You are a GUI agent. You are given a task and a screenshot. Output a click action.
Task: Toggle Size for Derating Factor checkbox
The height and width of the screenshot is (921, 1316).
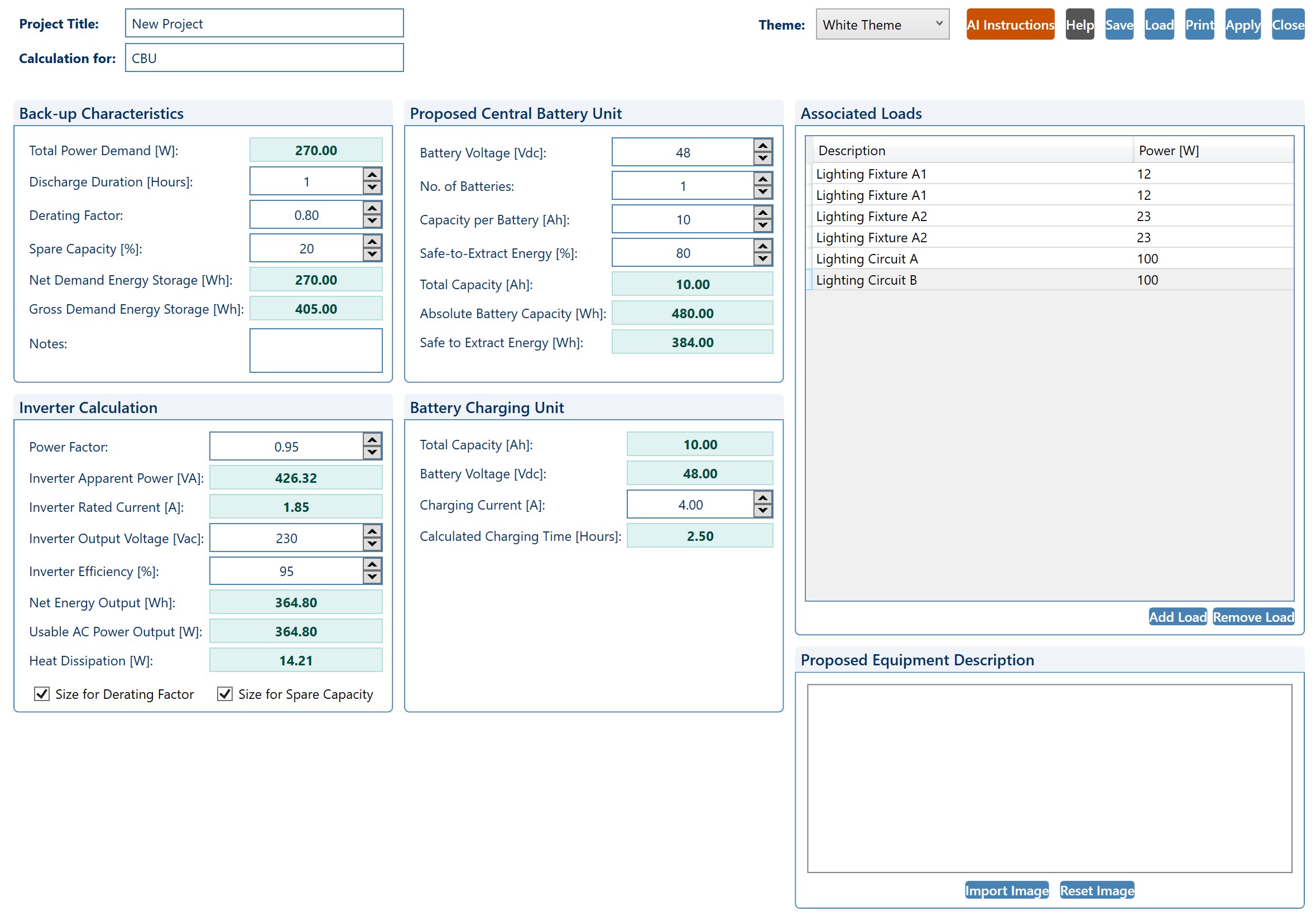tap(42, 694)
